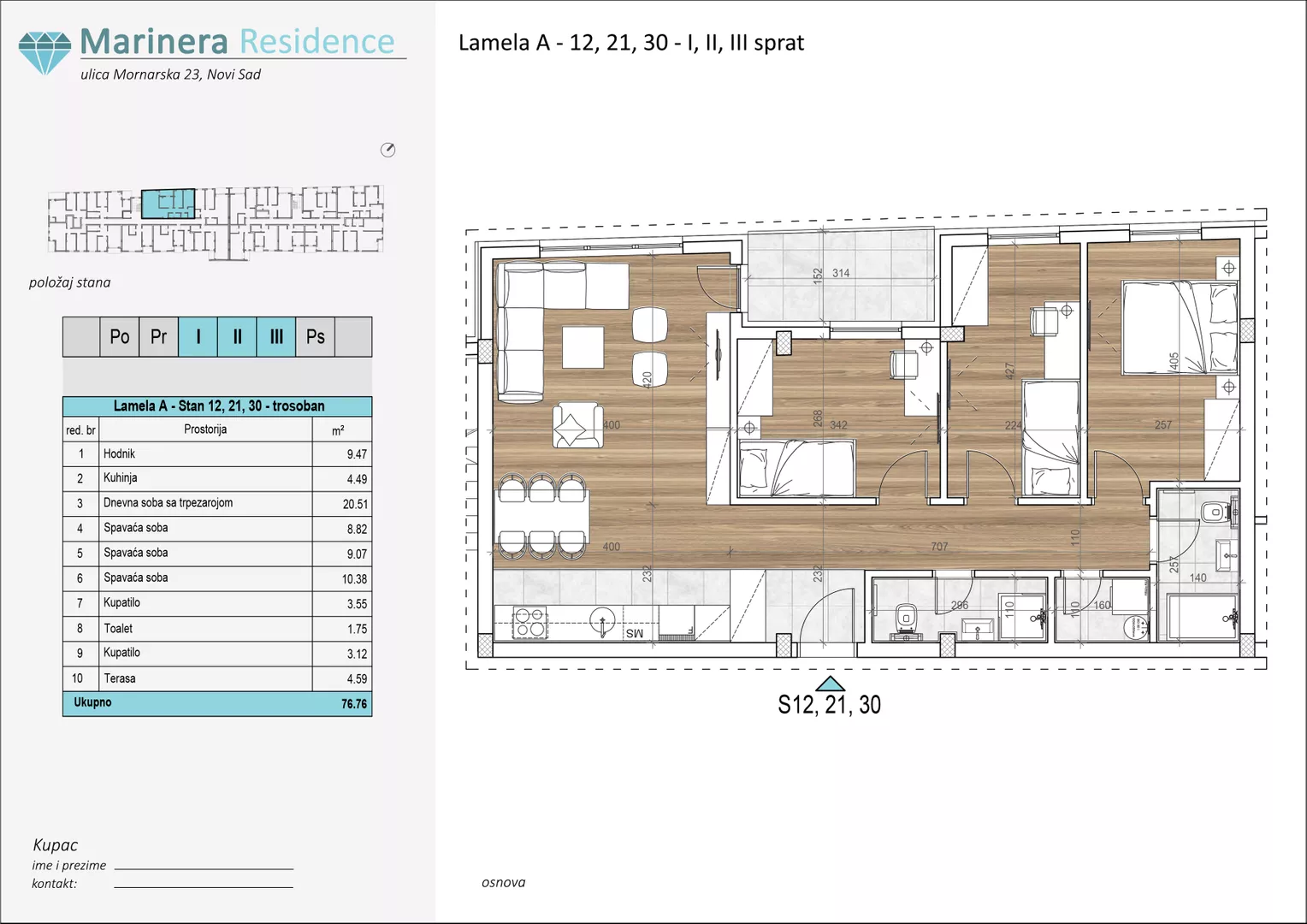Click 'Dnevna soba sa trpezarojom' row
Image resolution: width=1307 pixels, height=924 pixels.
[217, 504]
